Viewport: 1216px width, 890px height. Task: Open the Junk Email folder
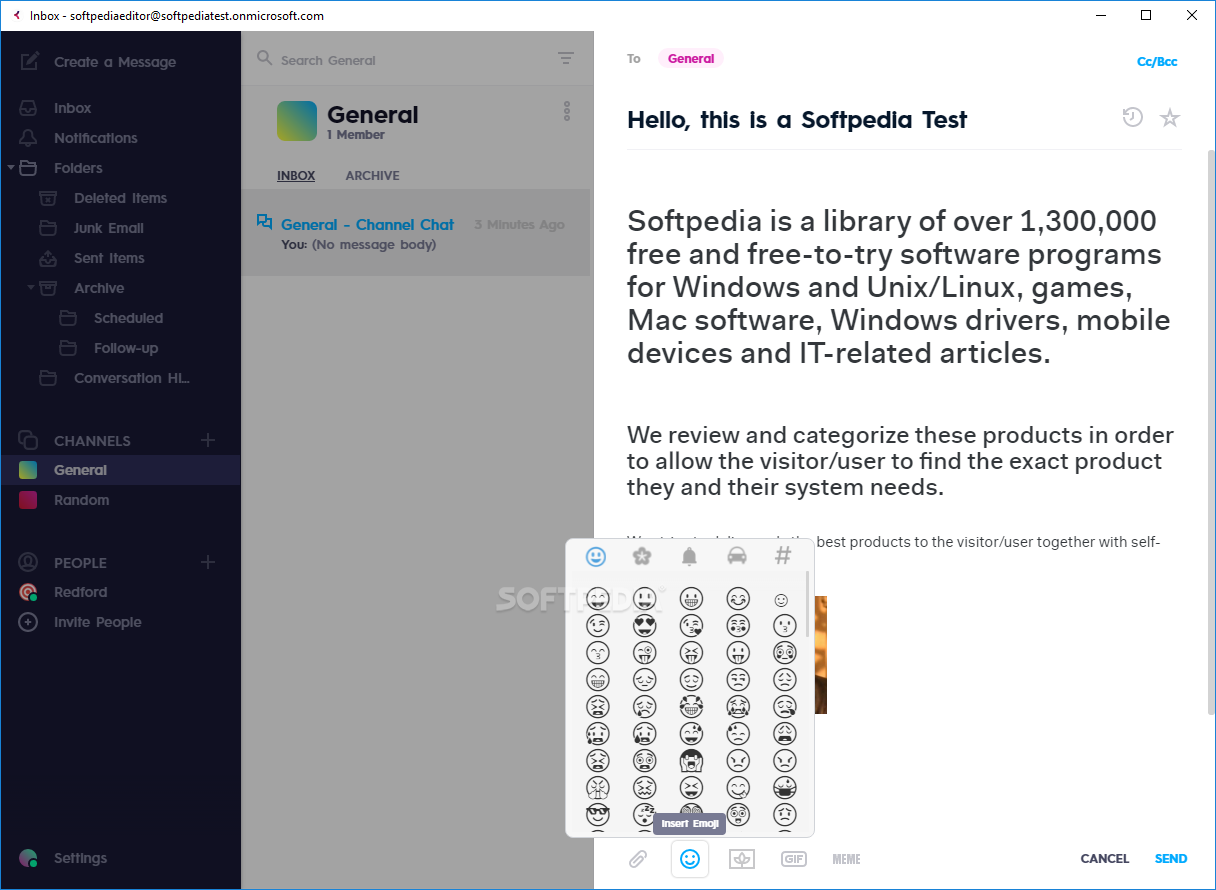pyautogui.click(x=108, y=228)
